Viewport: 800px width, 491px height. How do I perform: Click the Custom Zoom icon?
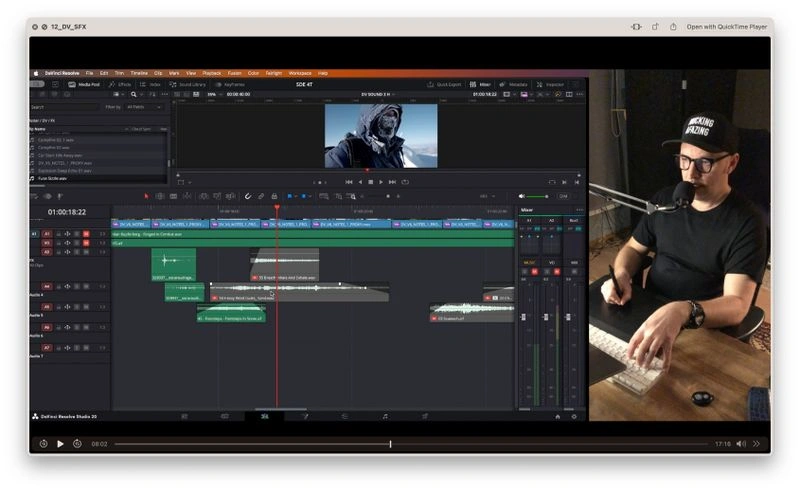pos(351,196)
